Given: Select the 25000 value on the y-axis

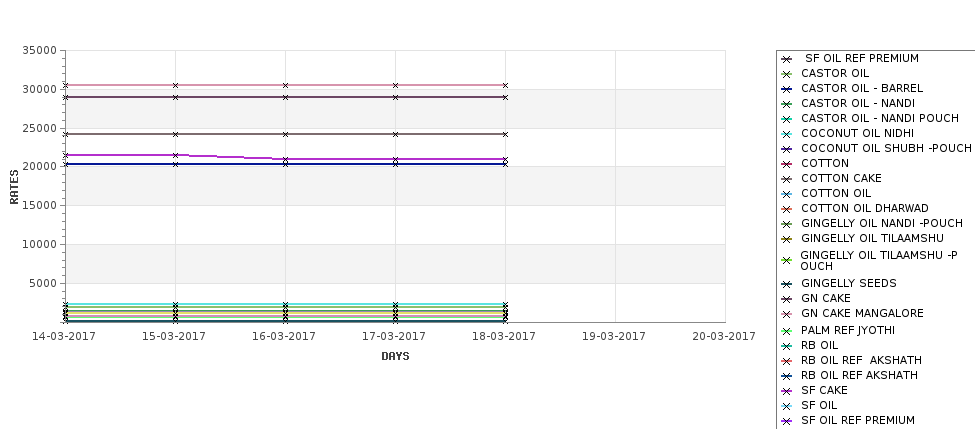Looking at the screenshot, I should click(39, 128).
